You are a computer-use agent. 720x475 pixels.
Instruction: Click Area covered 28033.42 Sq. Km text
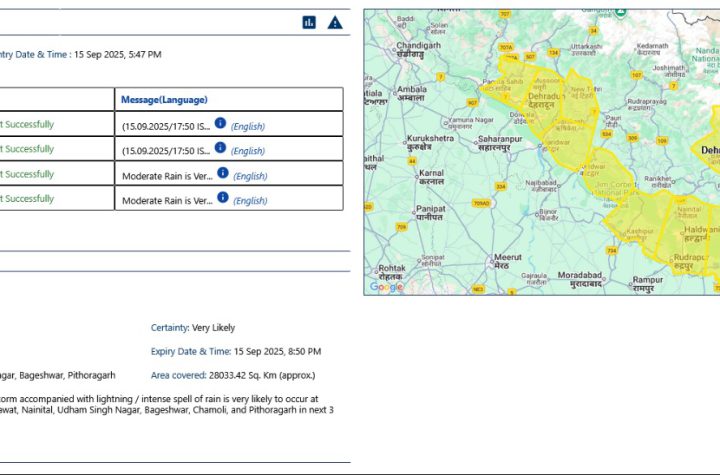click(233, 375)
